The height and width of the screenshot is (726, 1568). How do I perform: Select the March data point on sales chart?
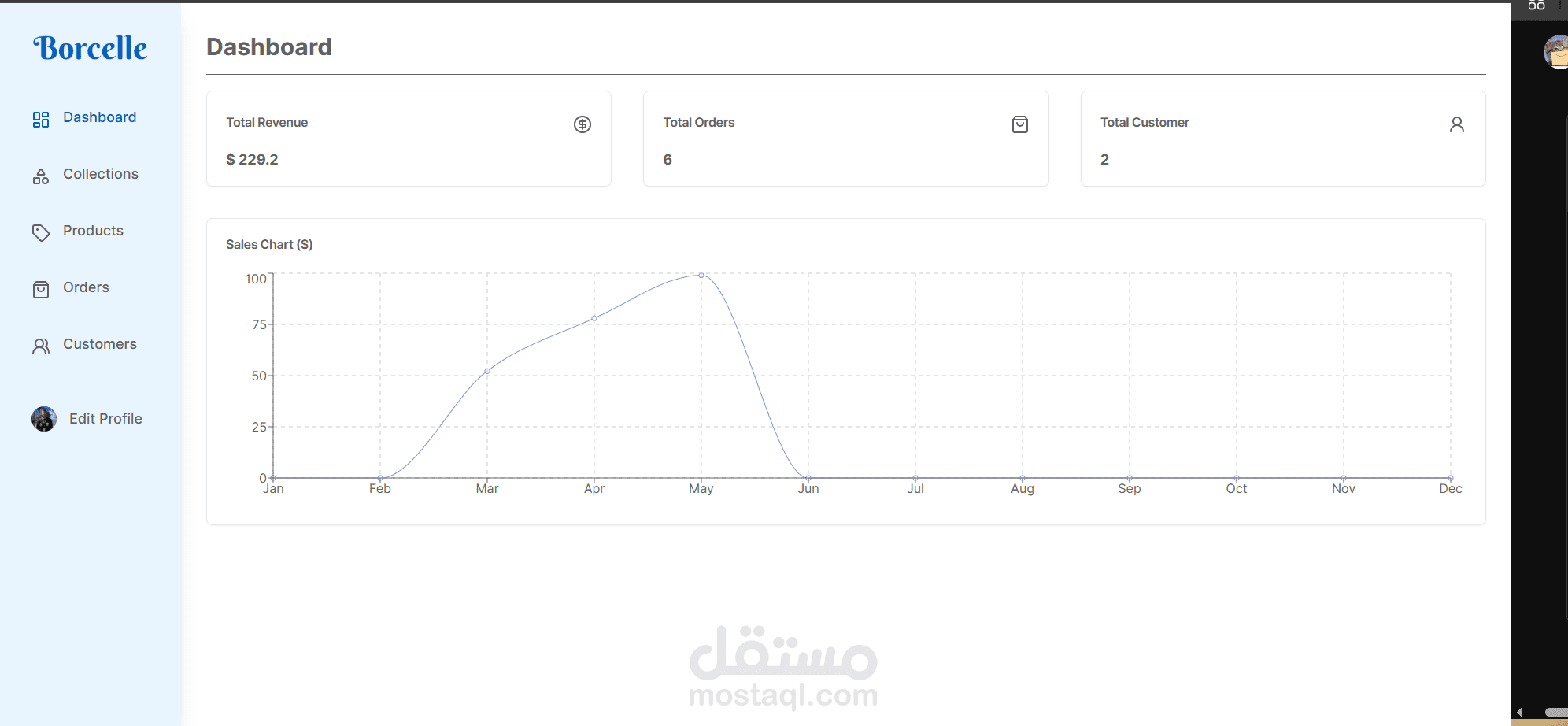[x=487, y=371]
